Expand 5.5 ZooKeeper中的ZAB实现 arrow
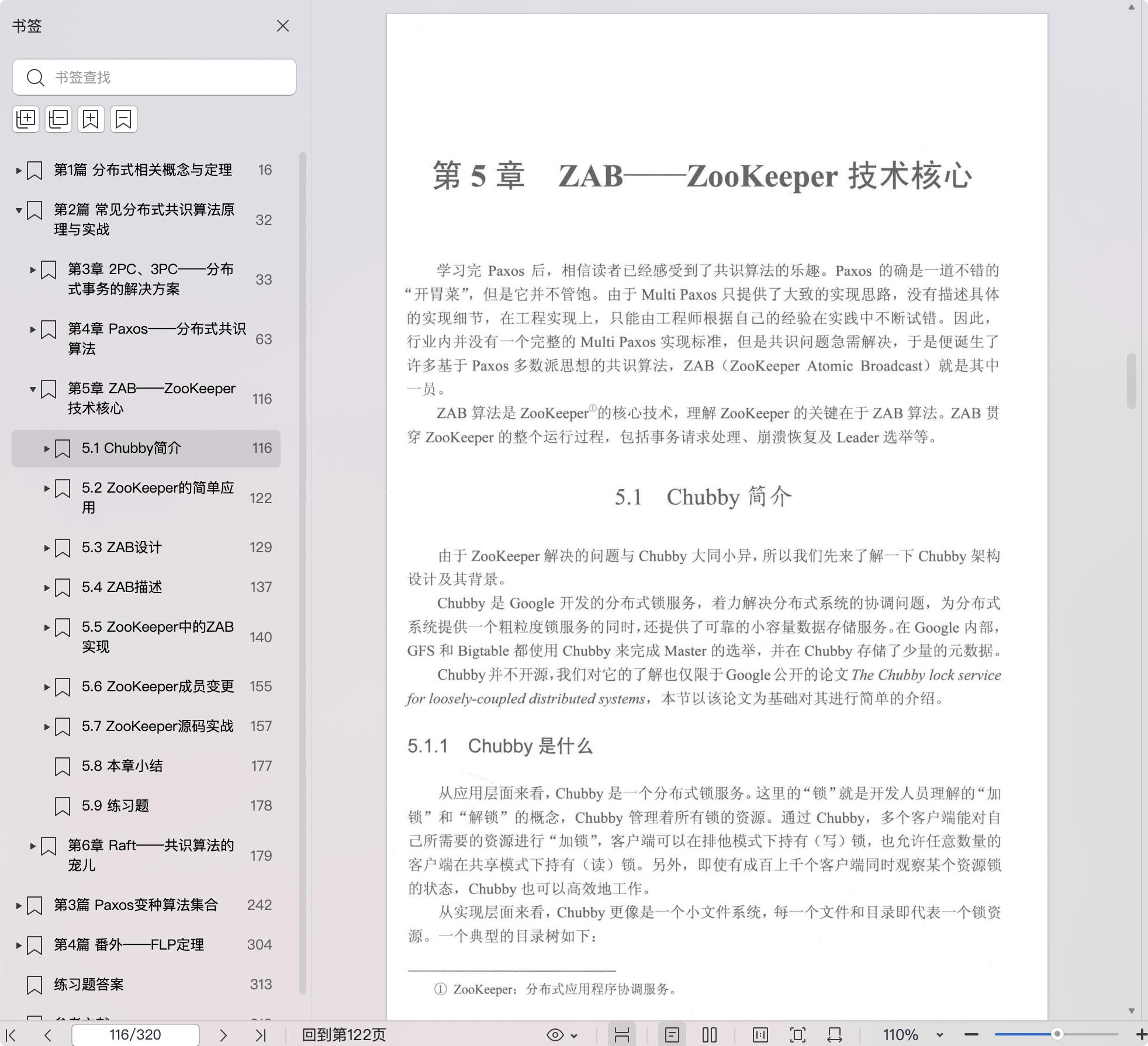 click(x=47, y=628)
